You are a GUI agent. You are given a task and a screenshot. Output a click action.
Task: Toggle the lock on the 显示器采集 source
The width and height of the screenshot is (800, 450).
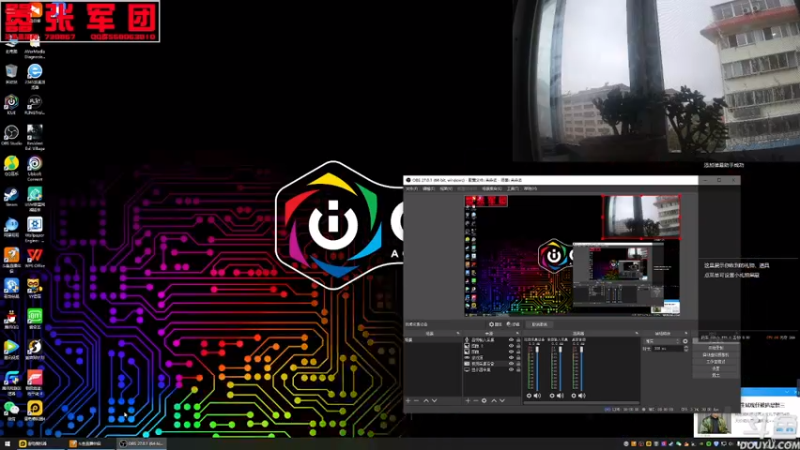pyautogui.click(x=518, y=369)
